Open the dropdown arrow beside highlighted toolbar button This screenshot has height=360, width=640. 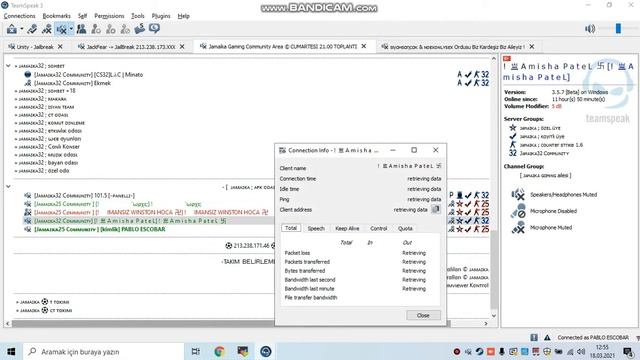(x=71, y=29)
